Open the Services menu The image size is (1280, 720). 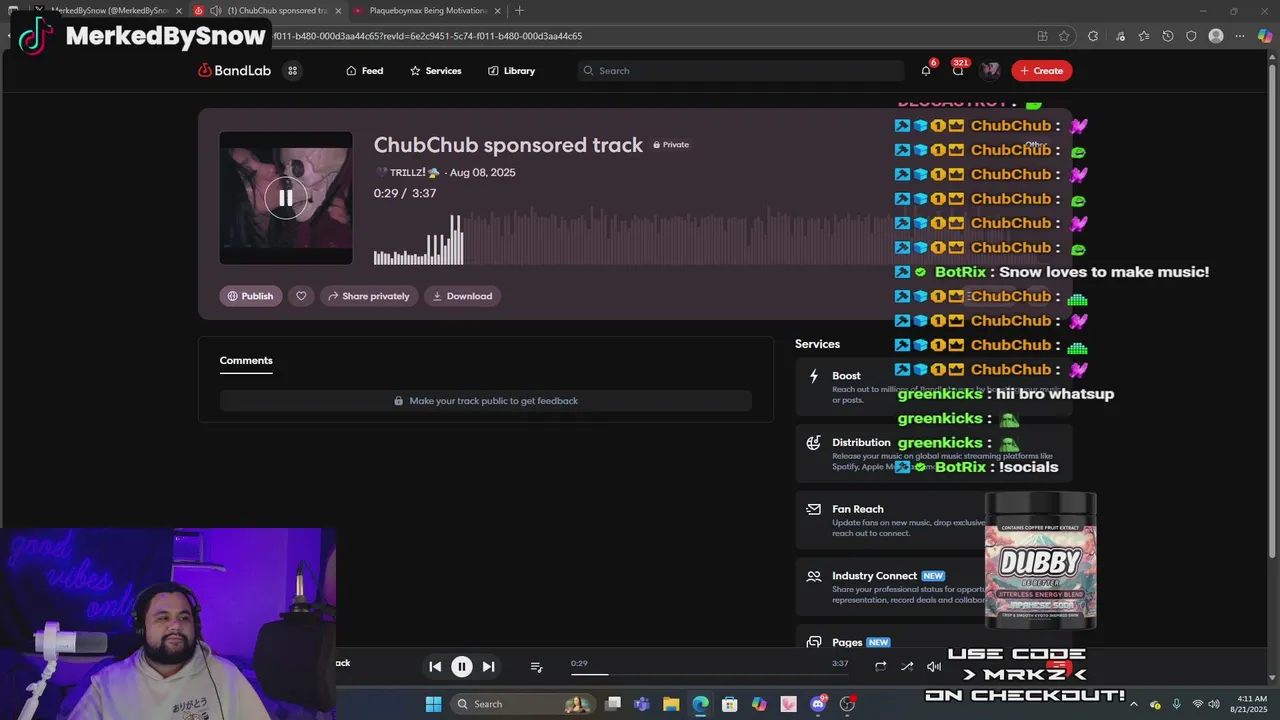point(435,71)
